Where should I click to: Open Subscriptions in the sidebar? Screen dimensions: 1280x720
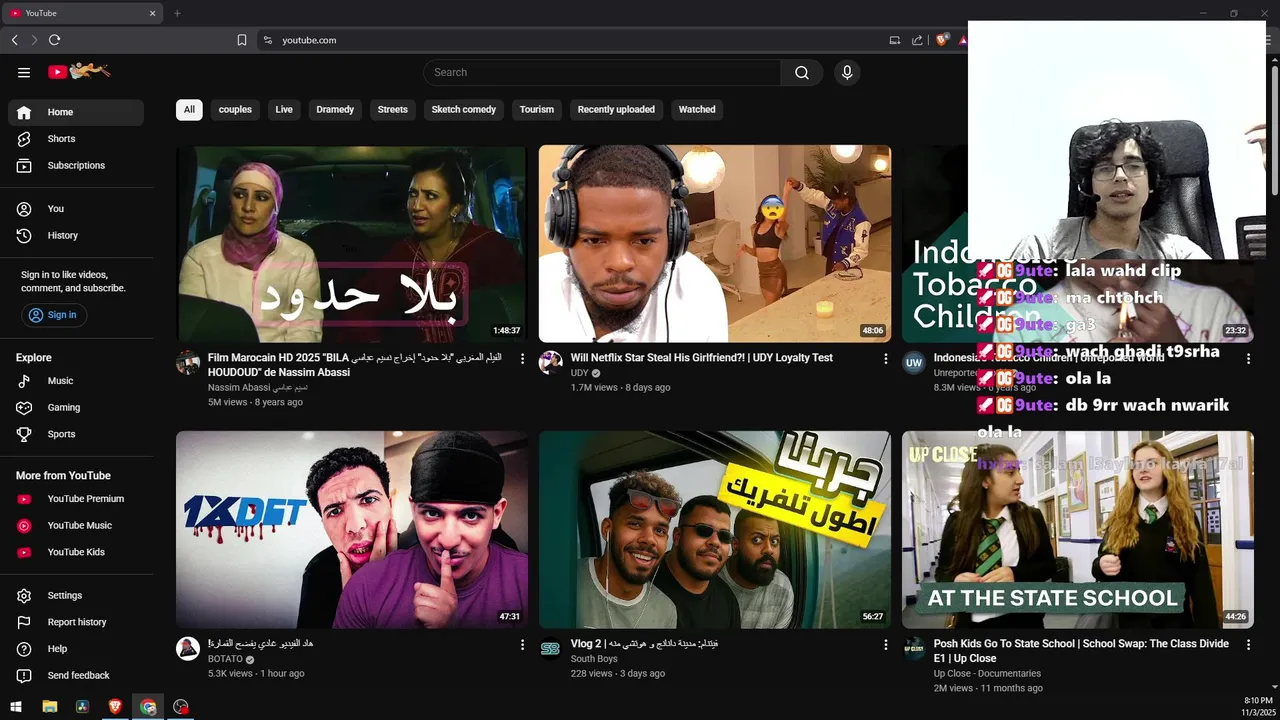tap(76, 165)
